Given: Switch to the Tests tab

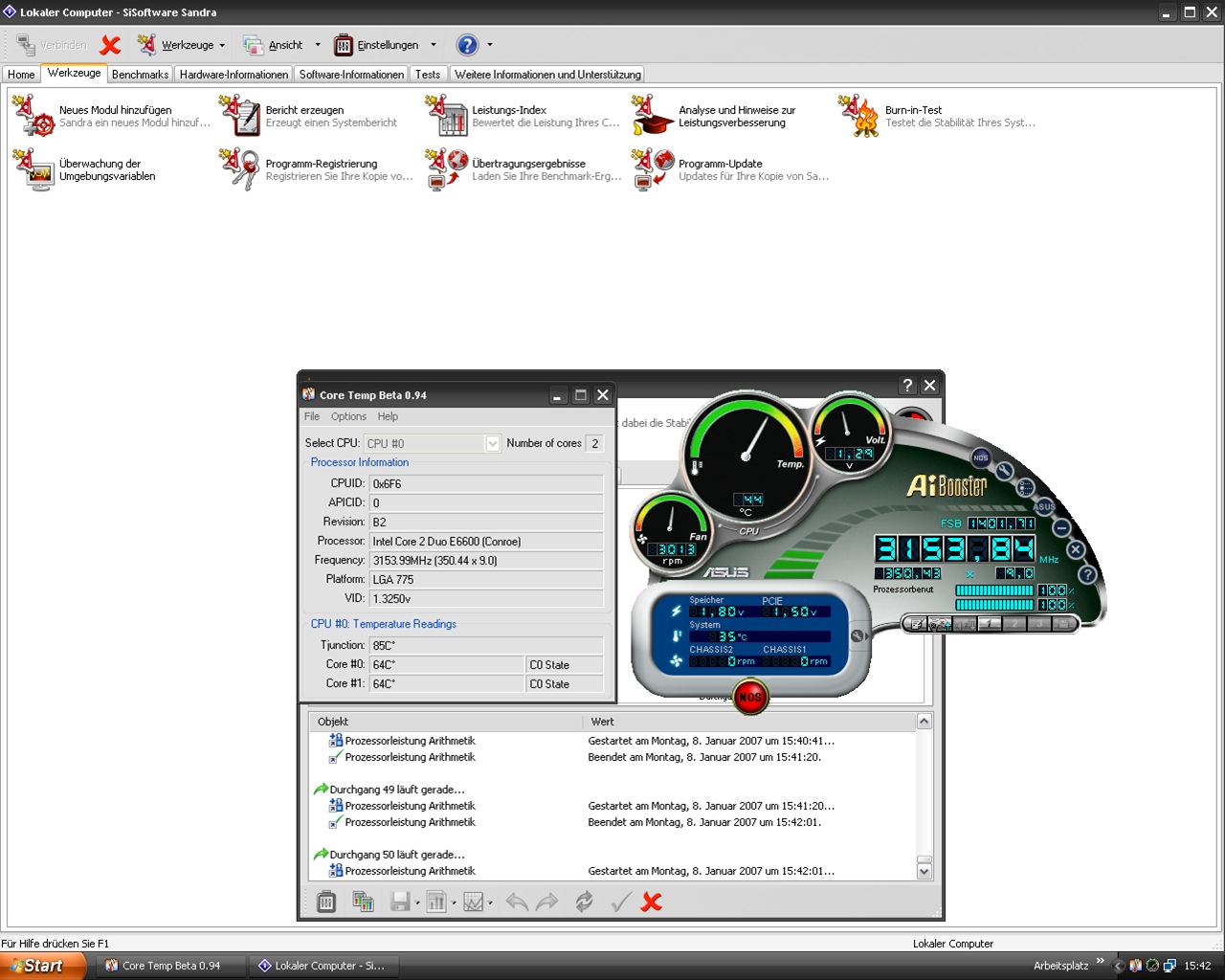Looking at the screenshot, I should click(428, 75).
